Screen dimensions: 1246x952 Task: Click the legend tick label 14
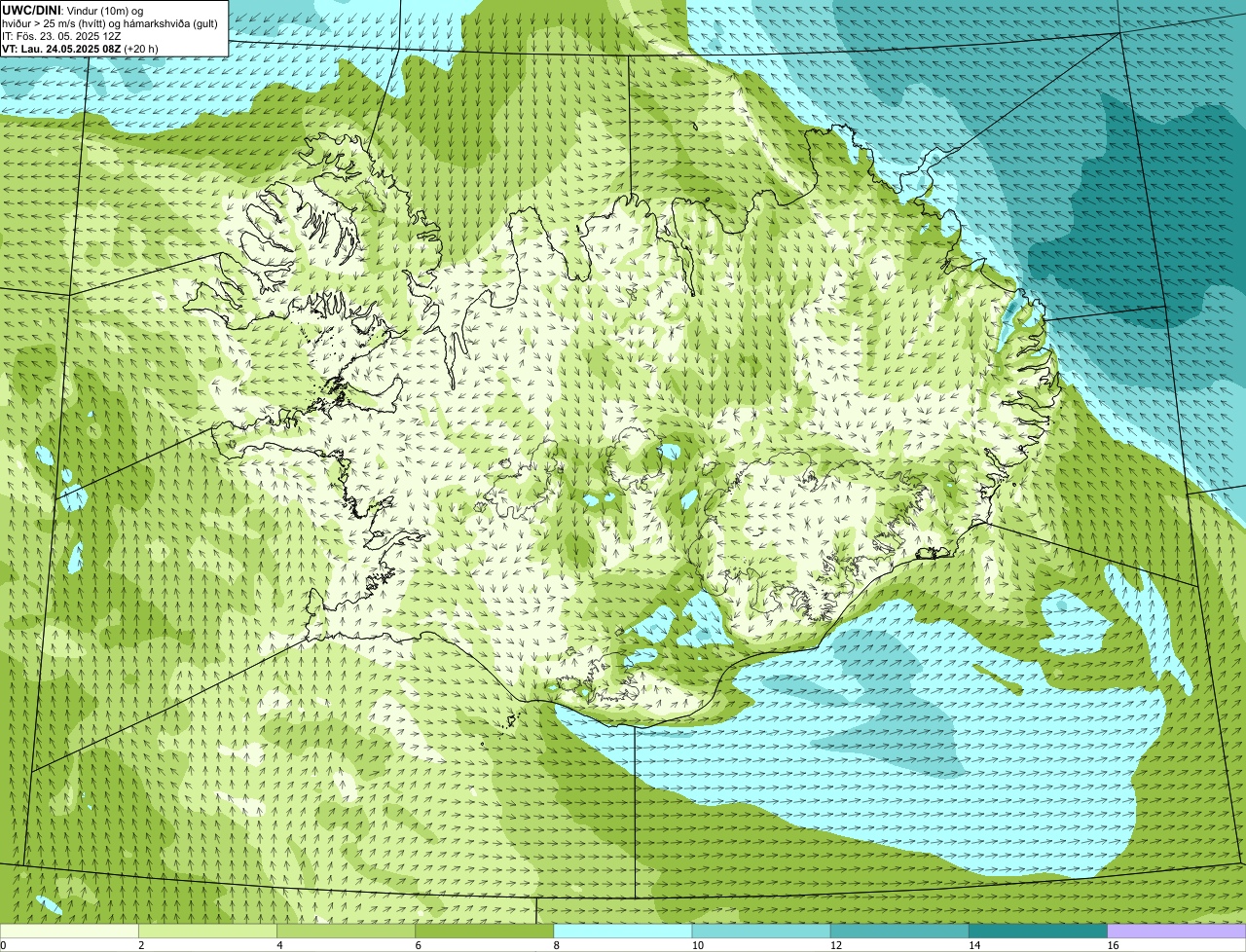pyautogui.click(x=974, y=945)
